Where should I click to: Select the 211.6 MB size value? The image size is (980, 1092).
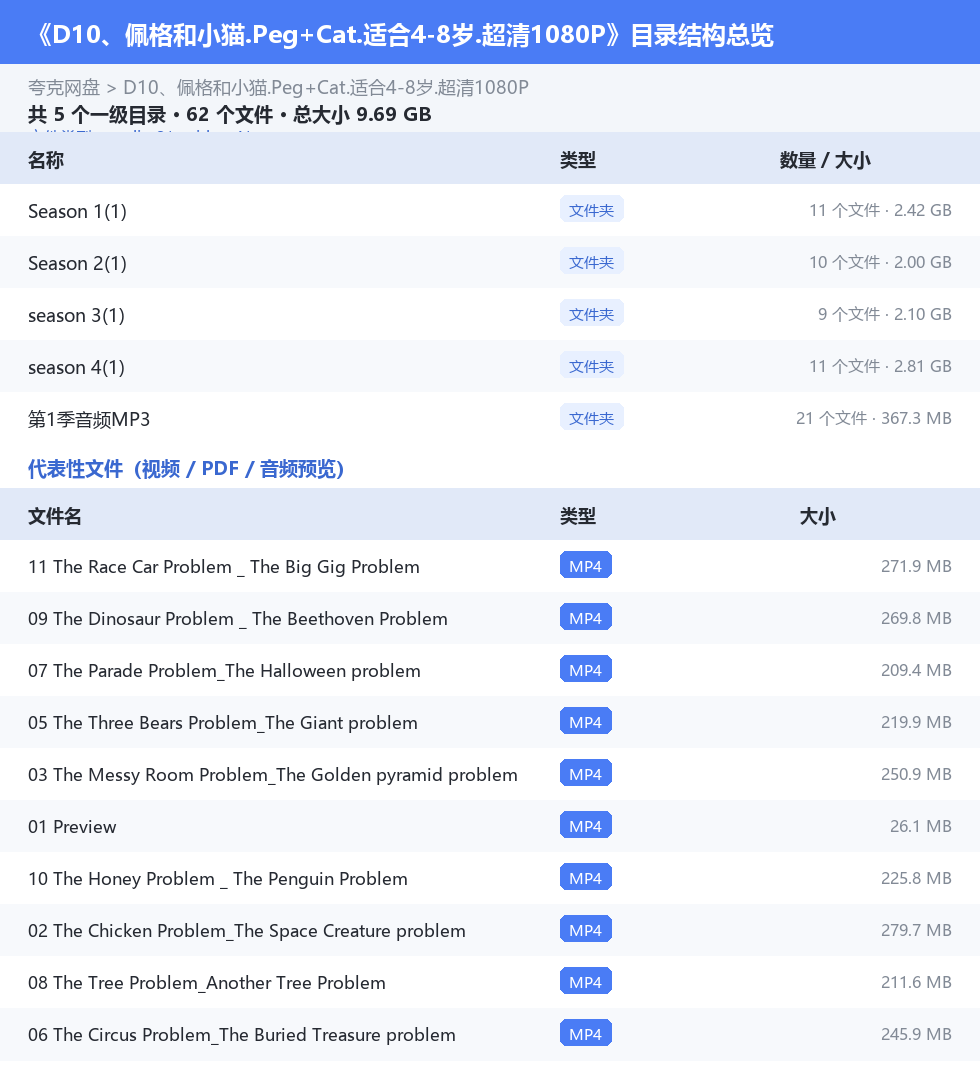tap(916, 982)
